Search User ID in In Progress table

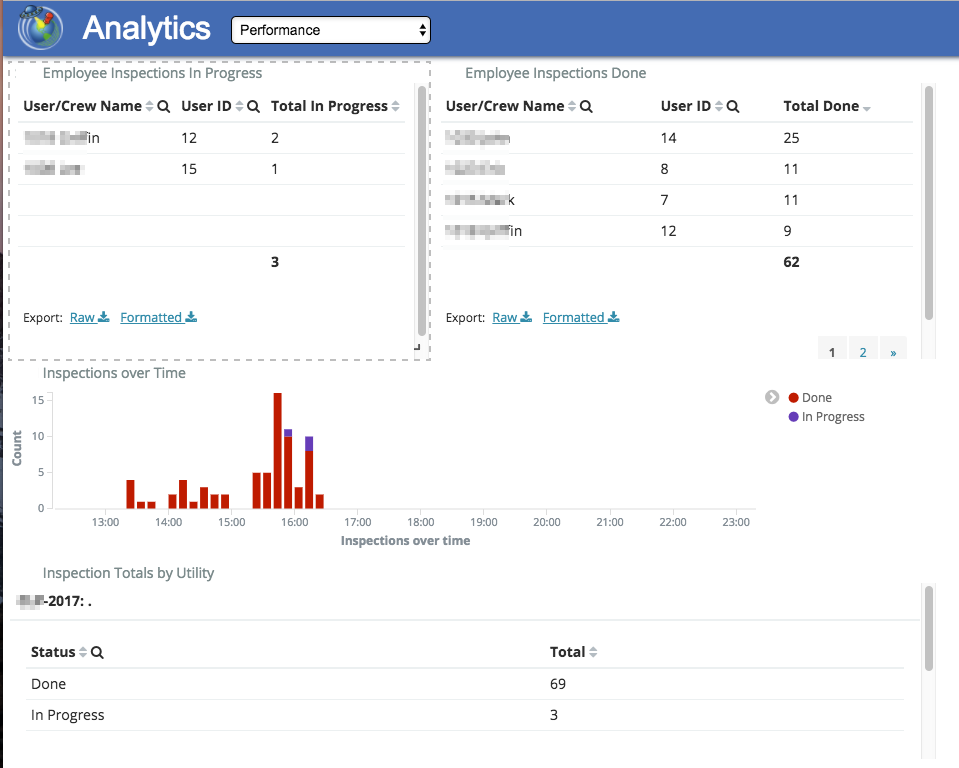pyautogui.click(x=253, y=106)
